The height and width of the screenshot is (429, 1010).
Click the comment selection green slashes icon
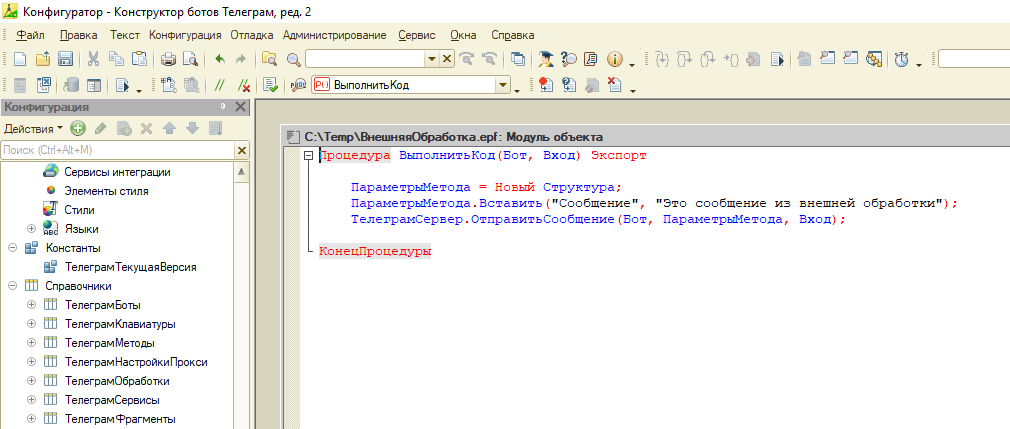[x=220, y=85]
